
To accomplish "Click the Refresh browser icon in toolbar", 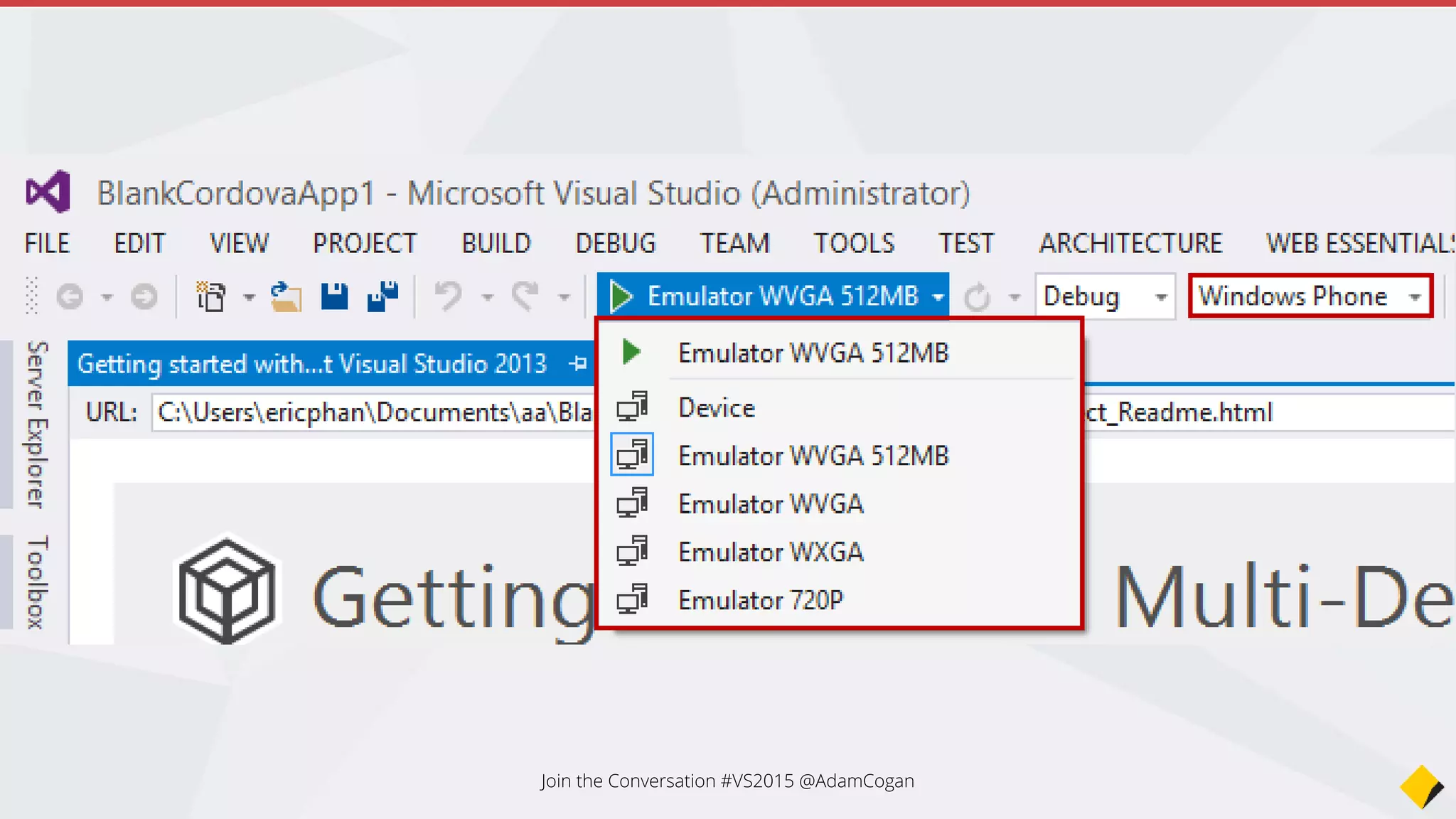I will [978, 297].
